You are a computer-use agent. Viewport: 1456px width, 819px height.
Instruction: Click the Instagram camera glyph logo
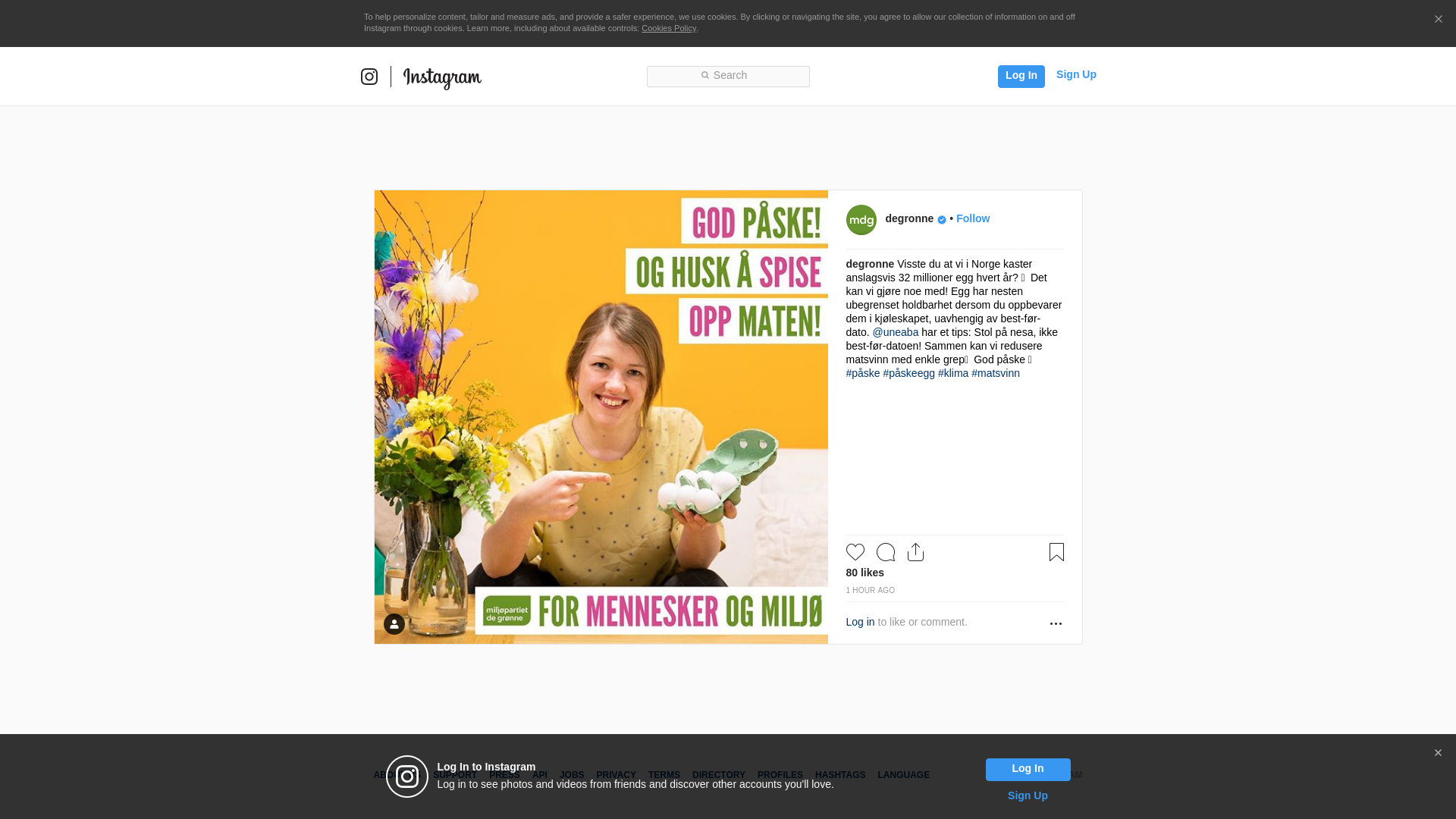(369, 77)
